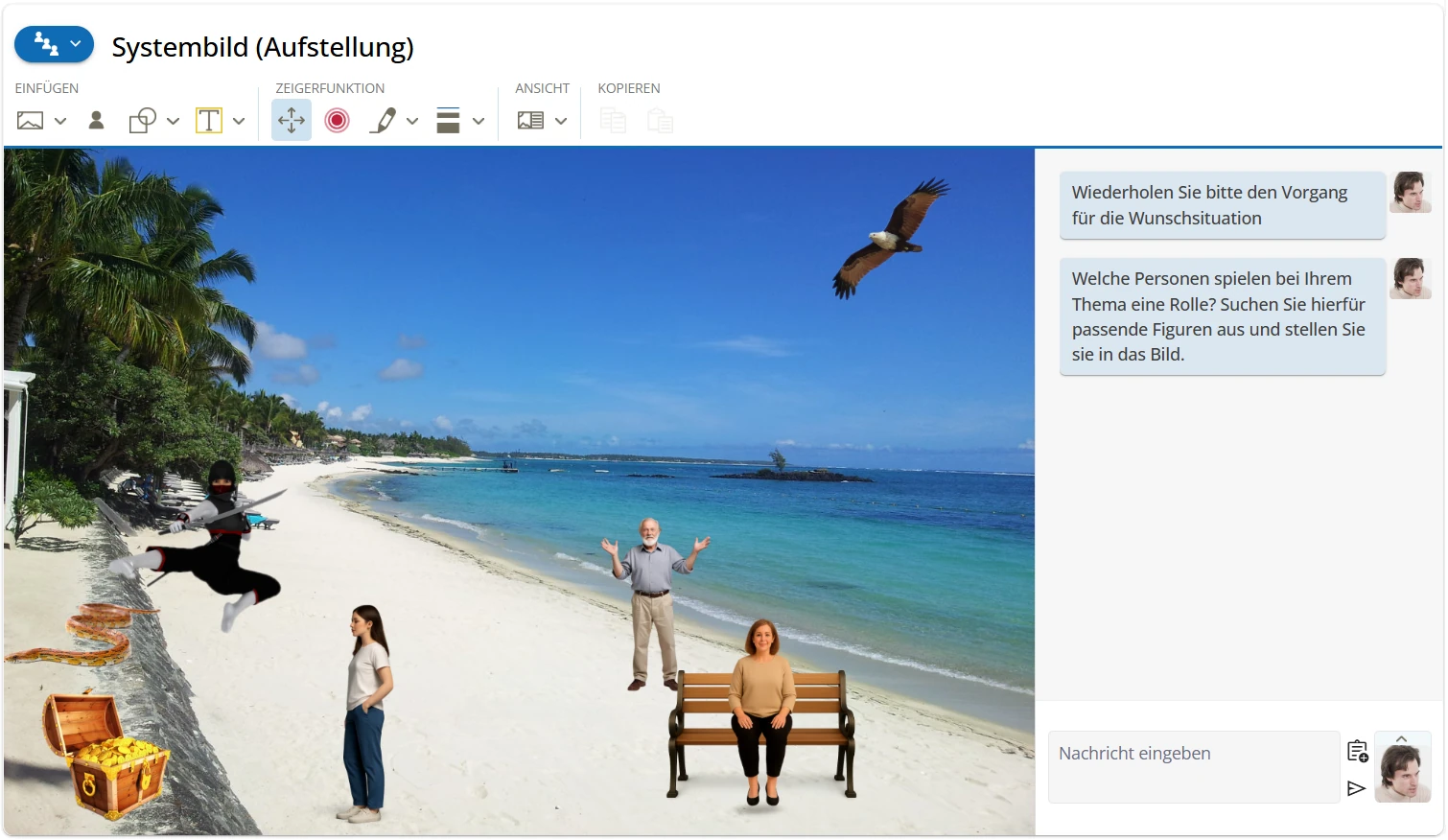Select the insert shapes tool
The height and width of the screenshot is (840, 1448).
(x=143, y=121)
